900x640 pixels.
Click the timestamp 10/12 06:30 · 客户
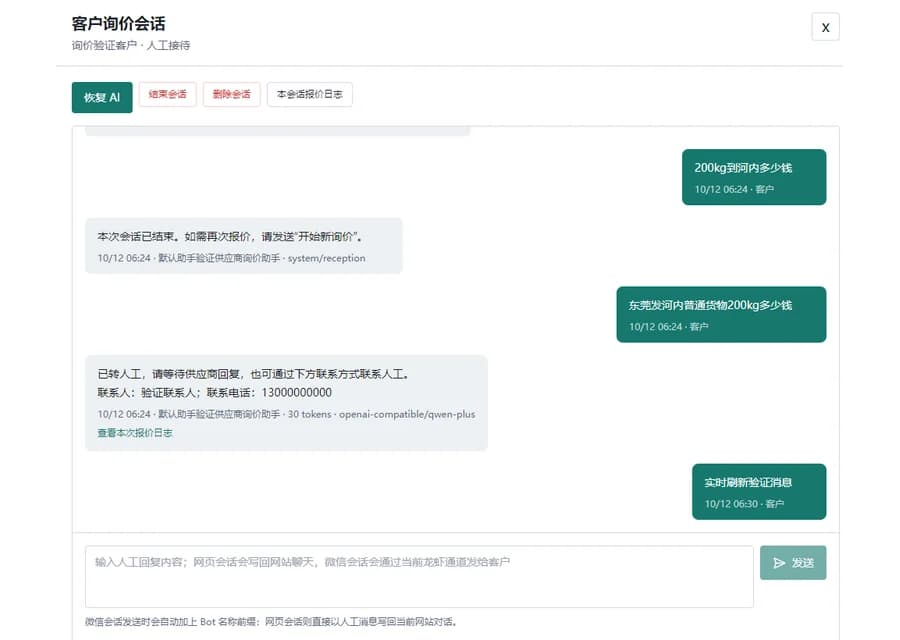point(744,504)
